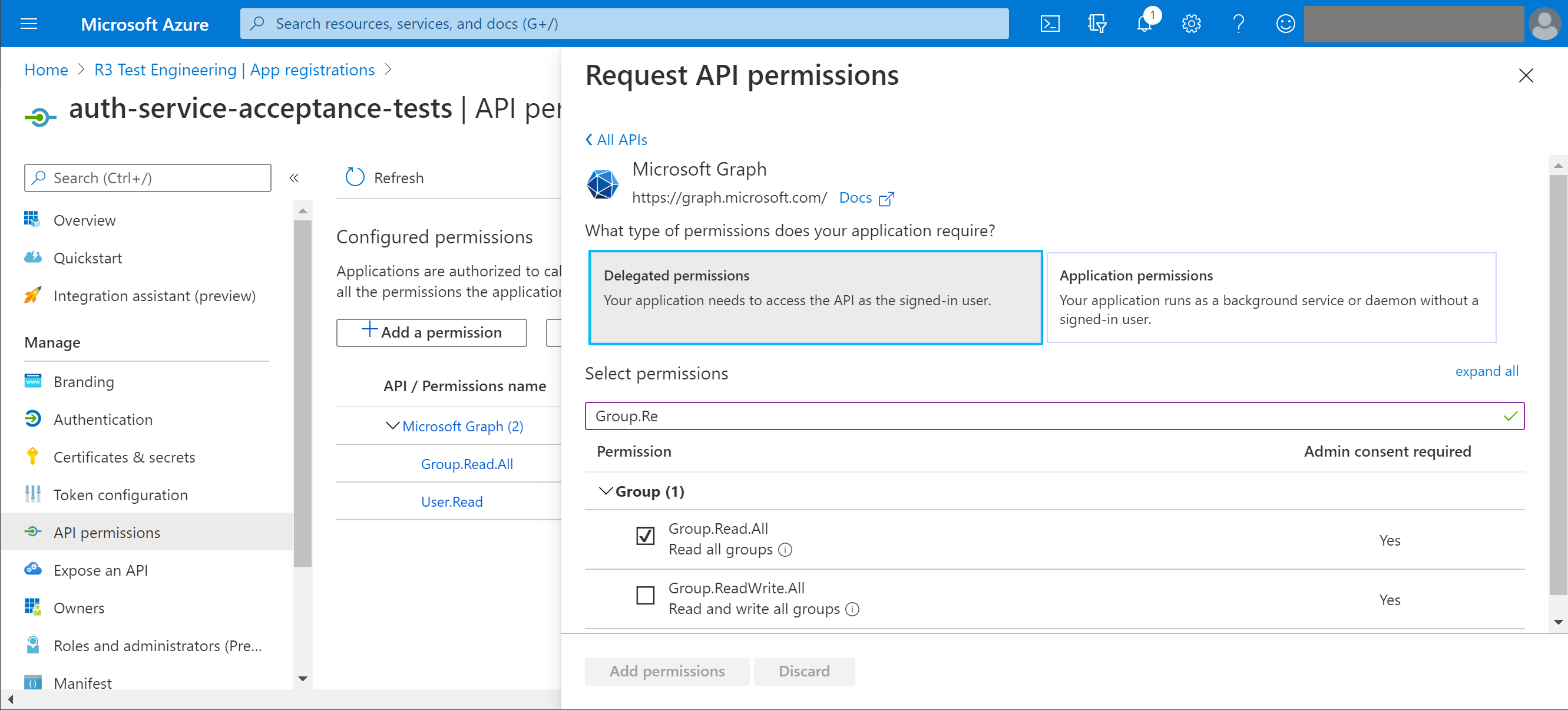Click the Overview icon in the sidebar

(32, 220)
